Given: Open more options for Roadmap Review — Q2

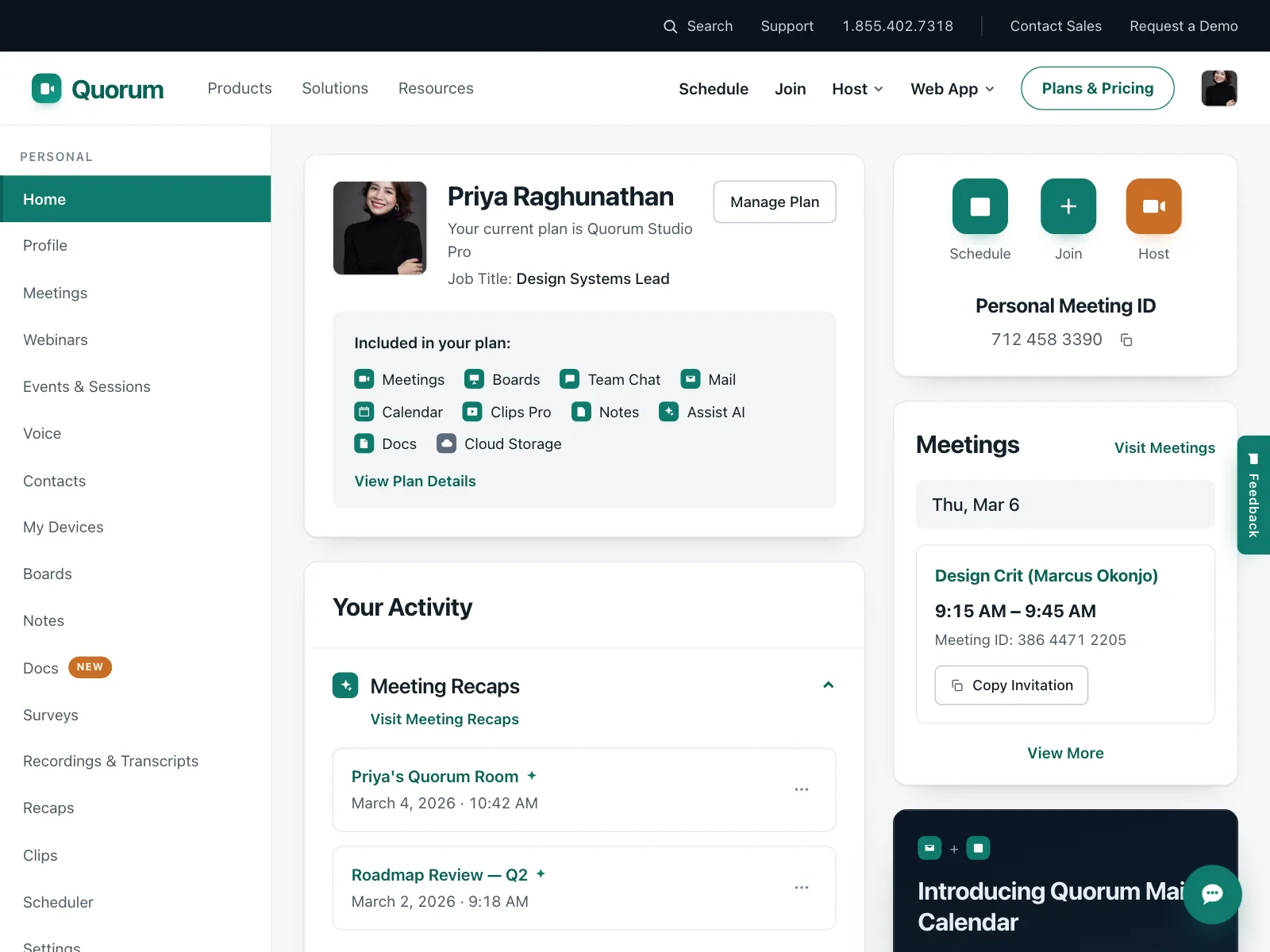Looking at the screenshot, I should pos(802,888).
